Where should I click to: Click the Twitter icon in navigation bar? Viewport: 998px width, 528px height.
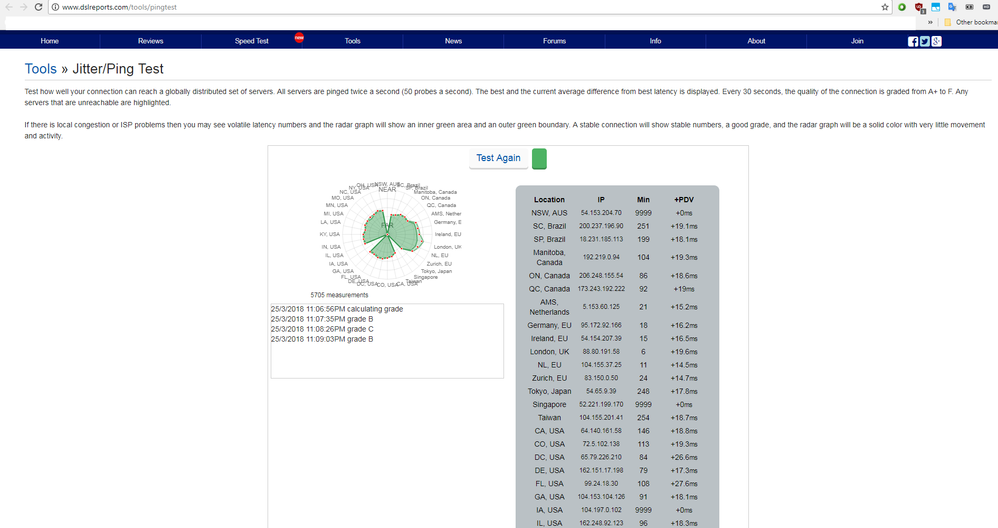coord(924,41)
